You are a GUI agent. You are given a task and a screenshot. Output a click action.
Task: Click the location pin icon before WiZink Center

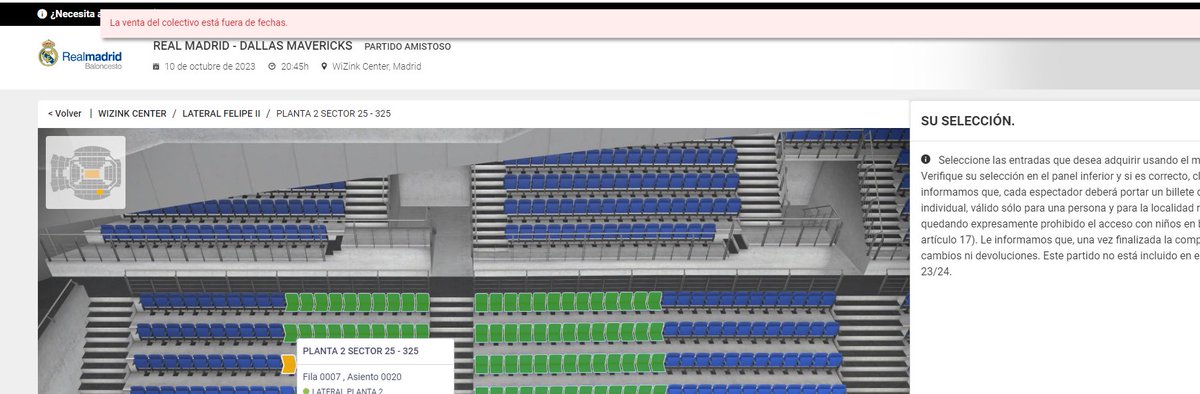(324, 67)
